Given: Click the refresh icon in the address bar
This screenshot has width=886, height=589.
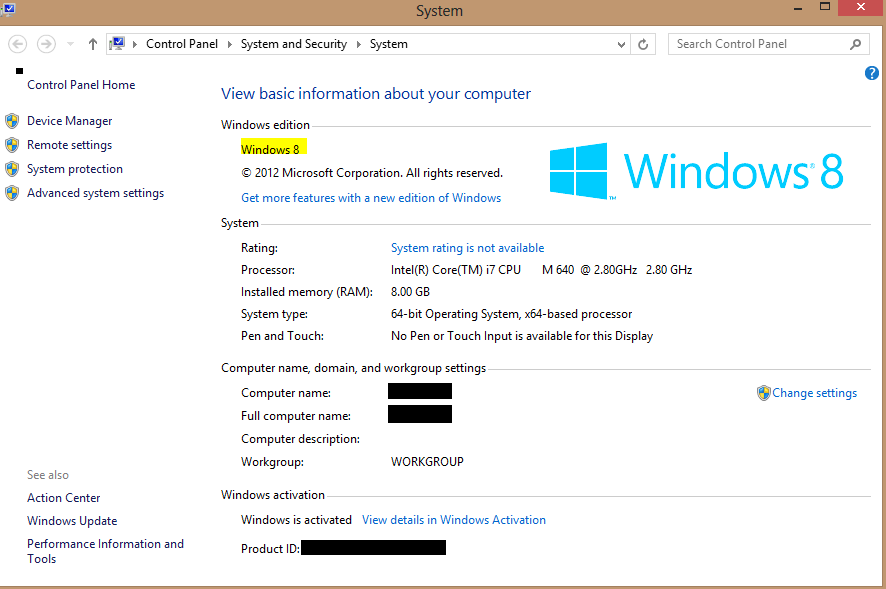Looking at the screenshot, I should 642,44.
